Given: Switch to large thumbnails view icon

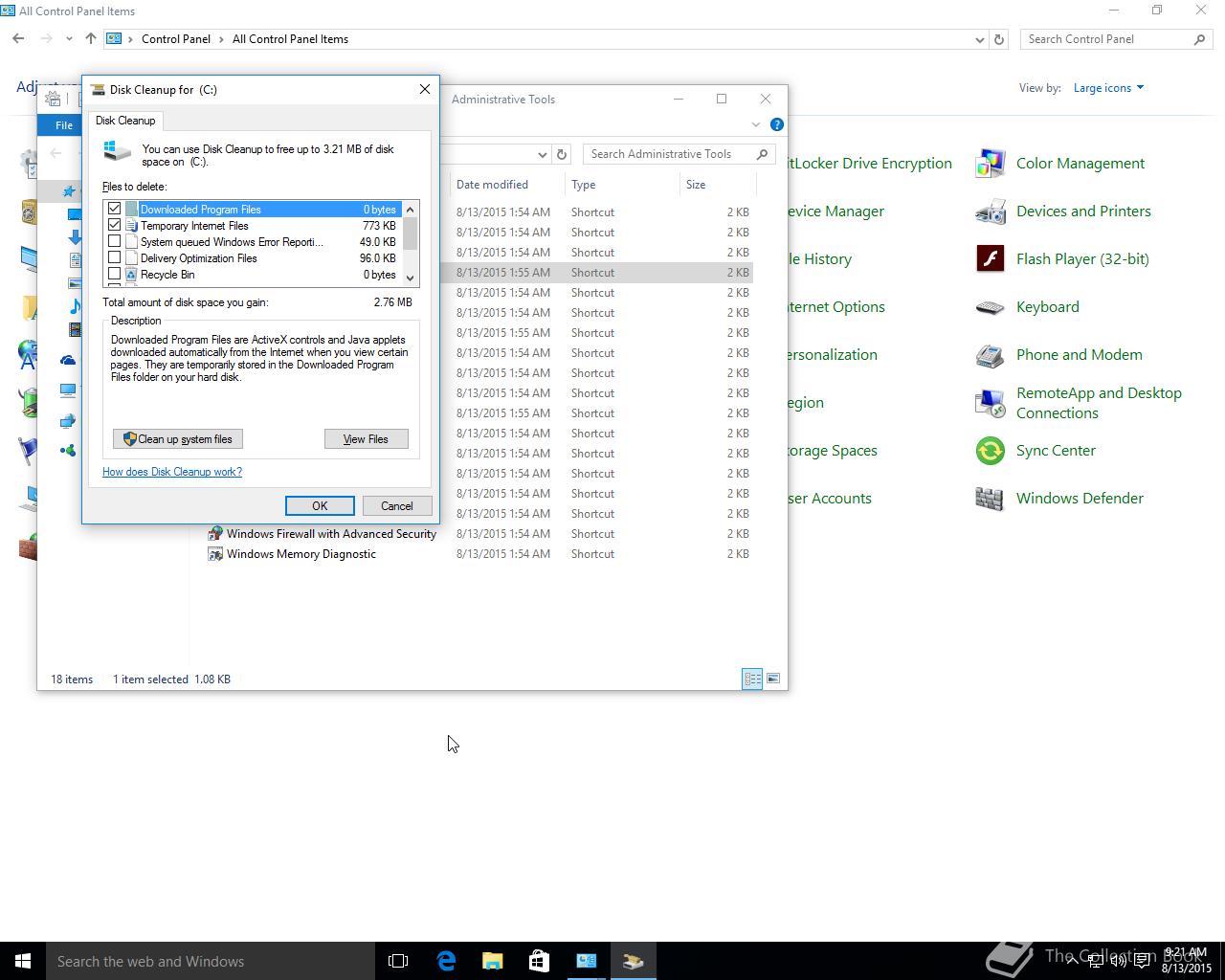Looking at the screenshot, I should coord(773,679).
